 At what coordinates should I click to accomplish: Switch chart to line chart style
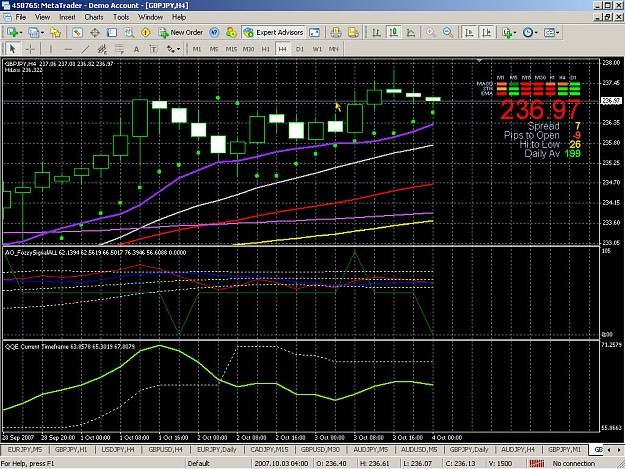click(411, 33)
